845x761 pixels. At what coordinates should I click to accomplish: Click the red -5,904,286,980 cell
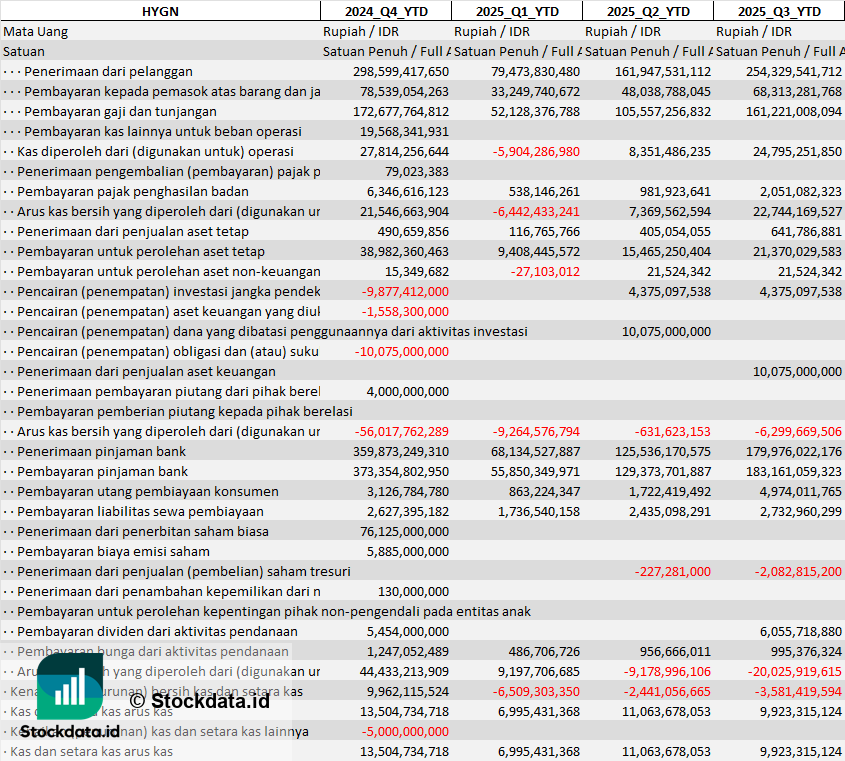(535, 151)
